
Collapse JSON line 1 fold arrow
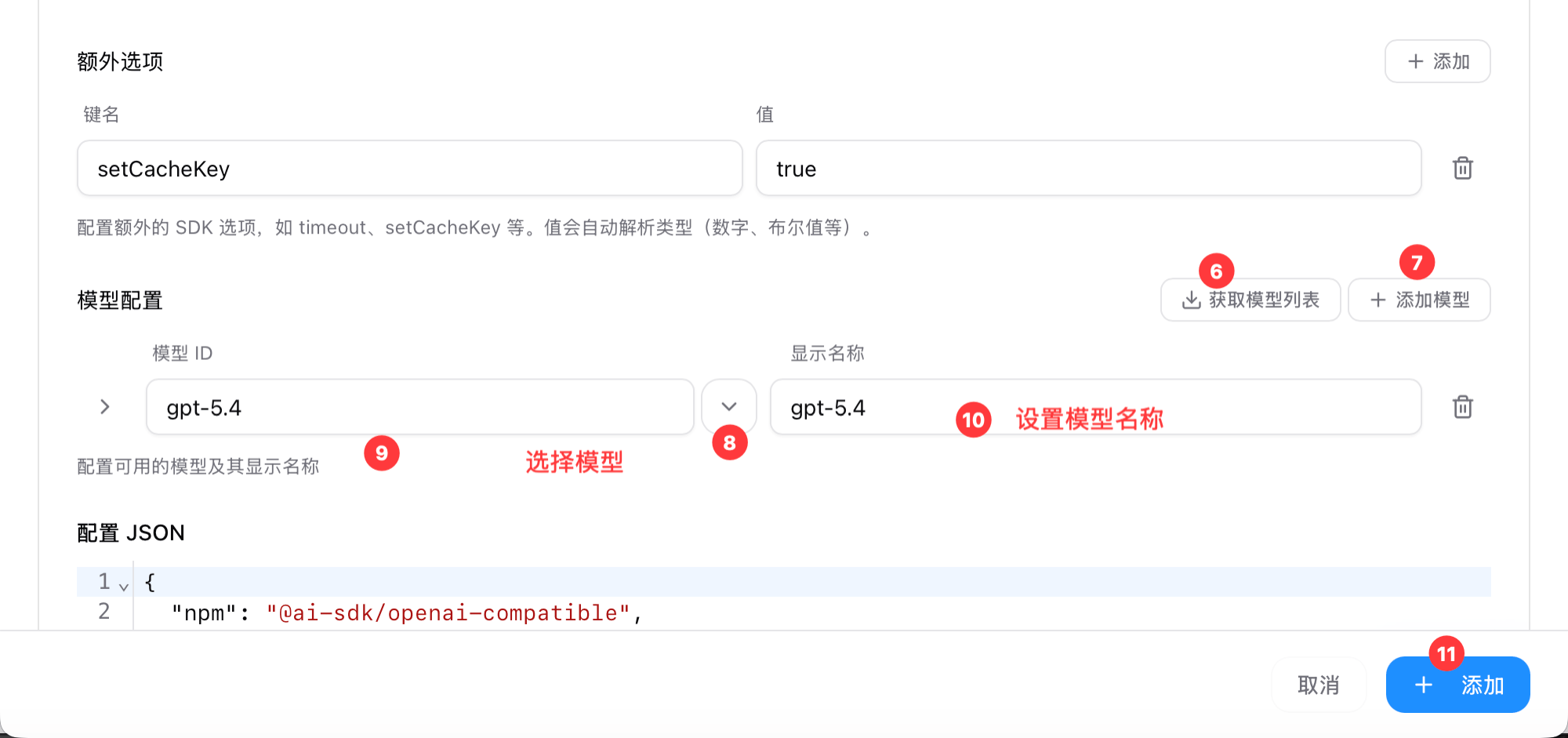(123, 586)
